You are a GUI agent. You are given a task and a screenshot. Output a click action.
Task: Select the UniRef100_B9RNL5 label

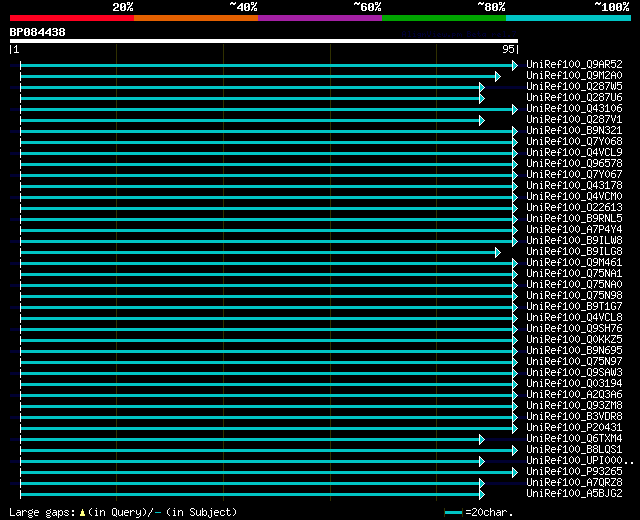pos(574,219)
